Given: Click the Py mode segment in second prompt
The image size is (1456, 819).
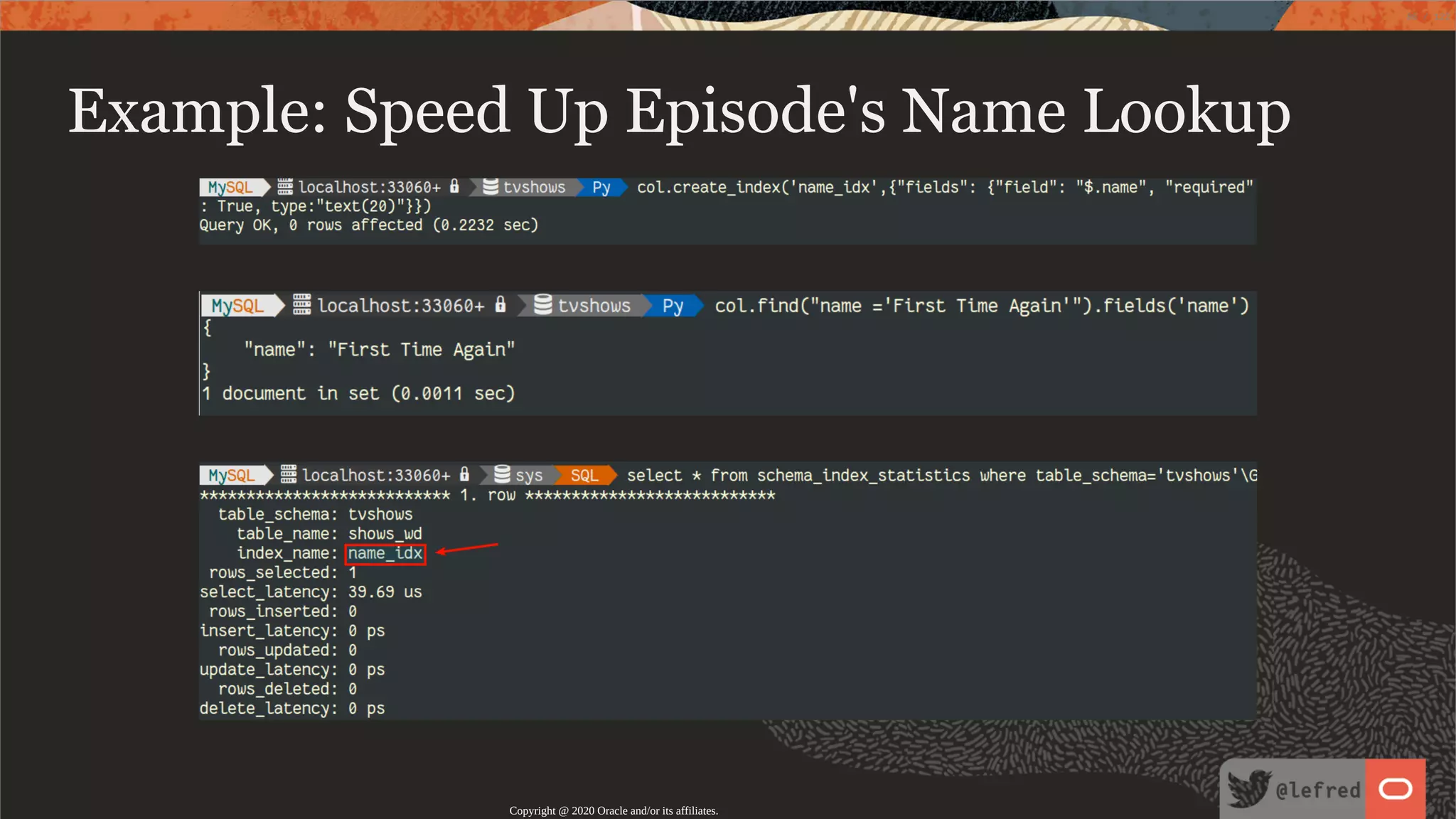Looking at the screenshot, I should (673, 306).
